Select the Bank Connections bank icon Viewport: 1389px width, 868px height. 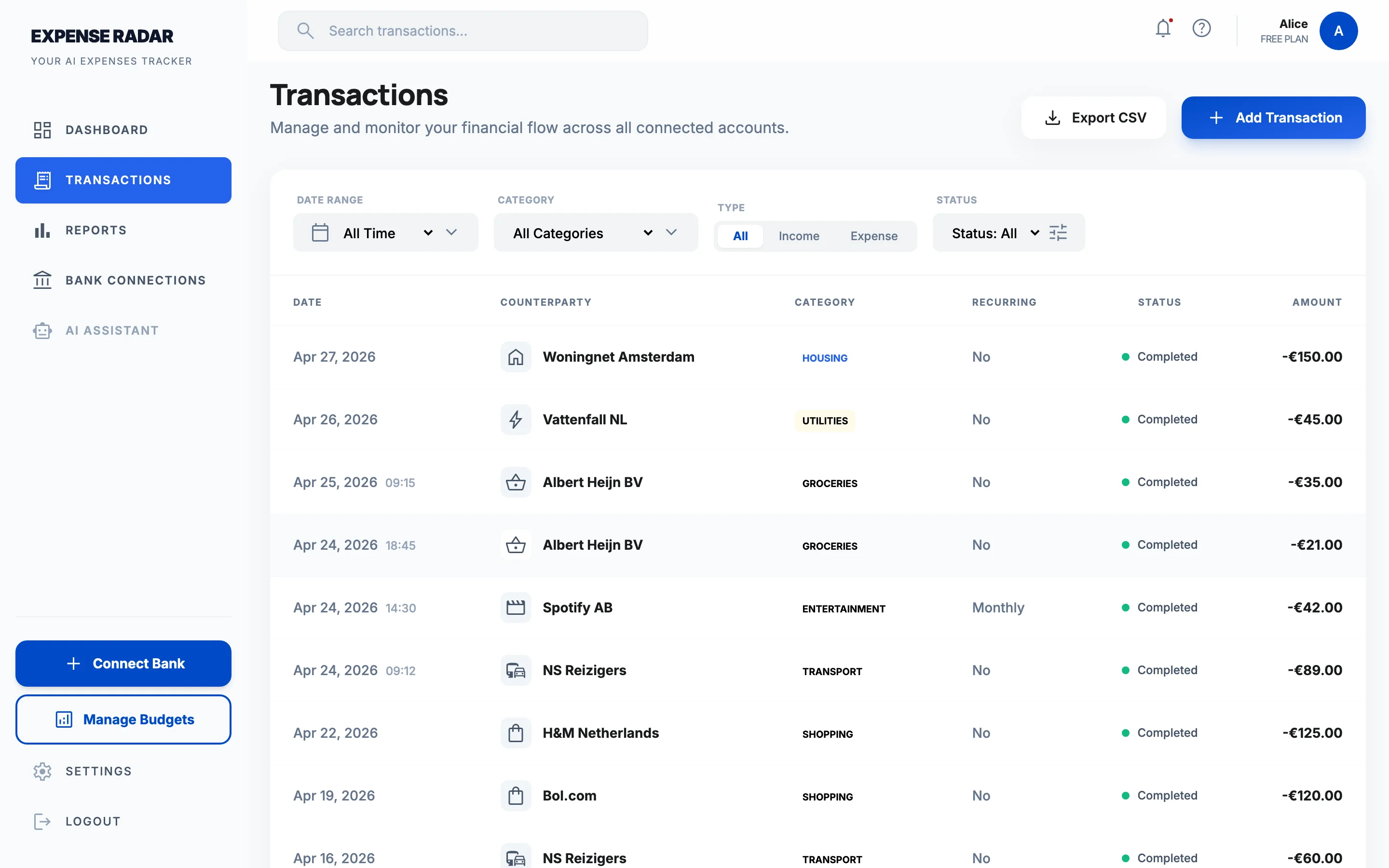coord(42,280)
